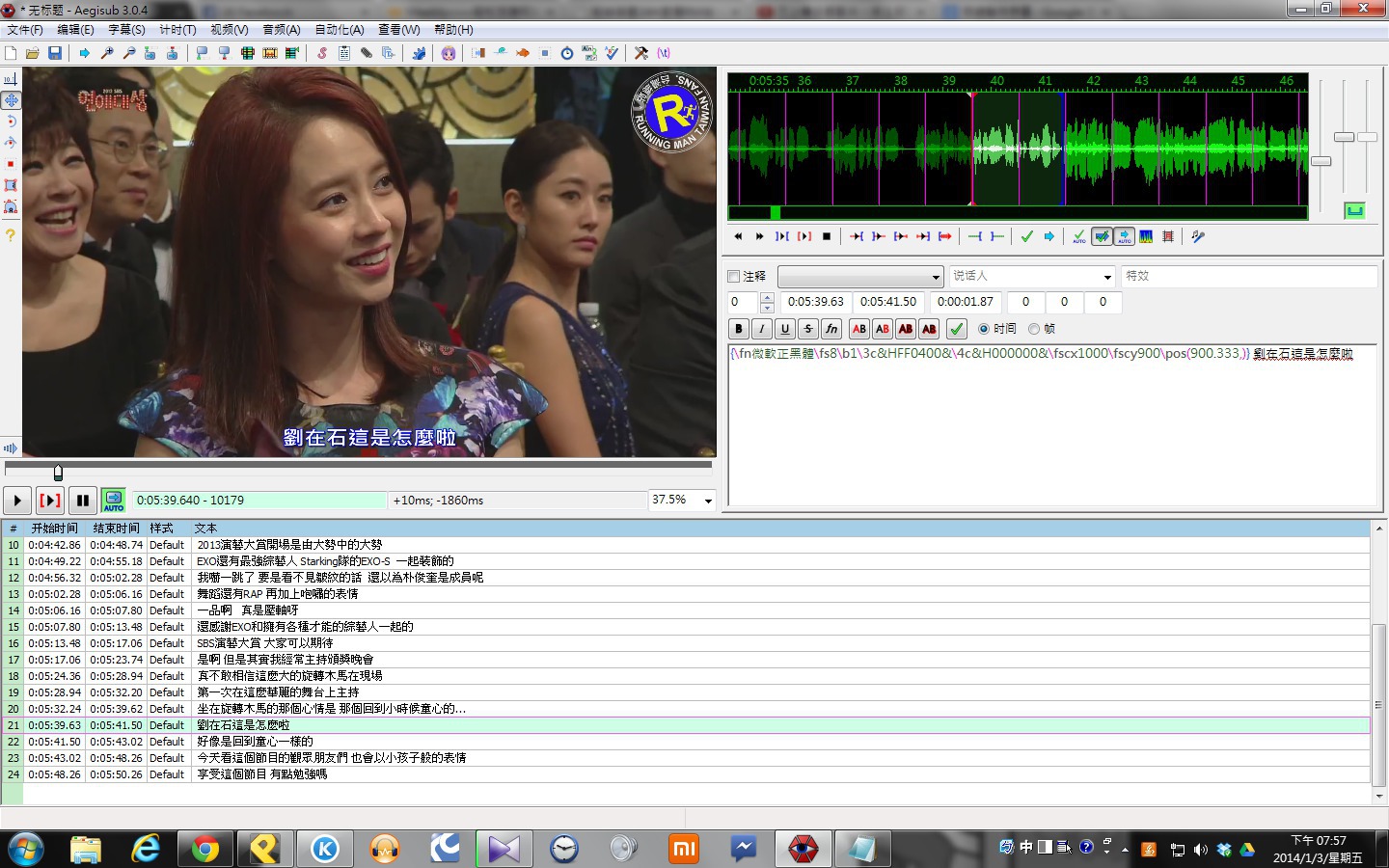The height and width of the screenshot is (868, 1389).
Task: Play the video with the play button
Action: coord(16,501)
